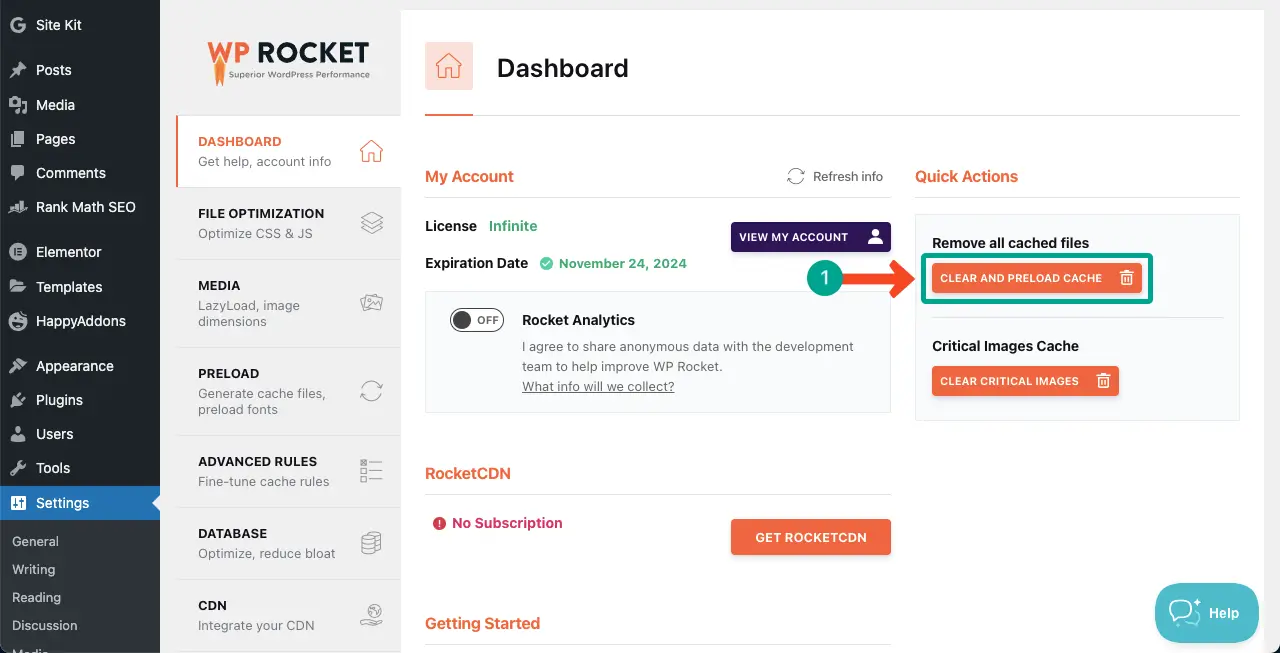Open the CDN tab
Viewport: 1280px width, 653px height.
pyautogui.click(x=289, y=615)
